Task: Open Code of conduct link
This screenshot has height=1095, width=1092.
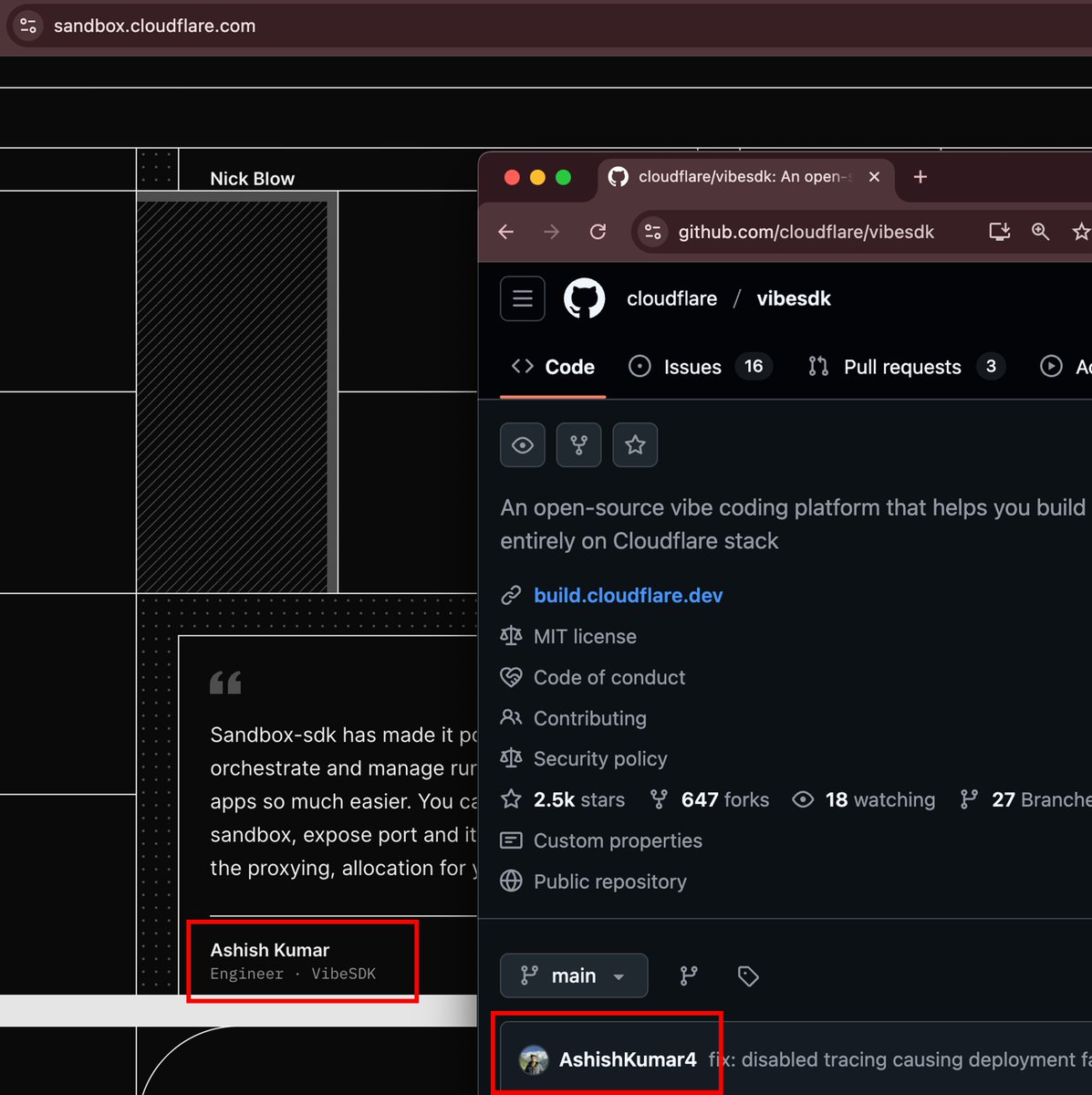Action: click(609, 677)
